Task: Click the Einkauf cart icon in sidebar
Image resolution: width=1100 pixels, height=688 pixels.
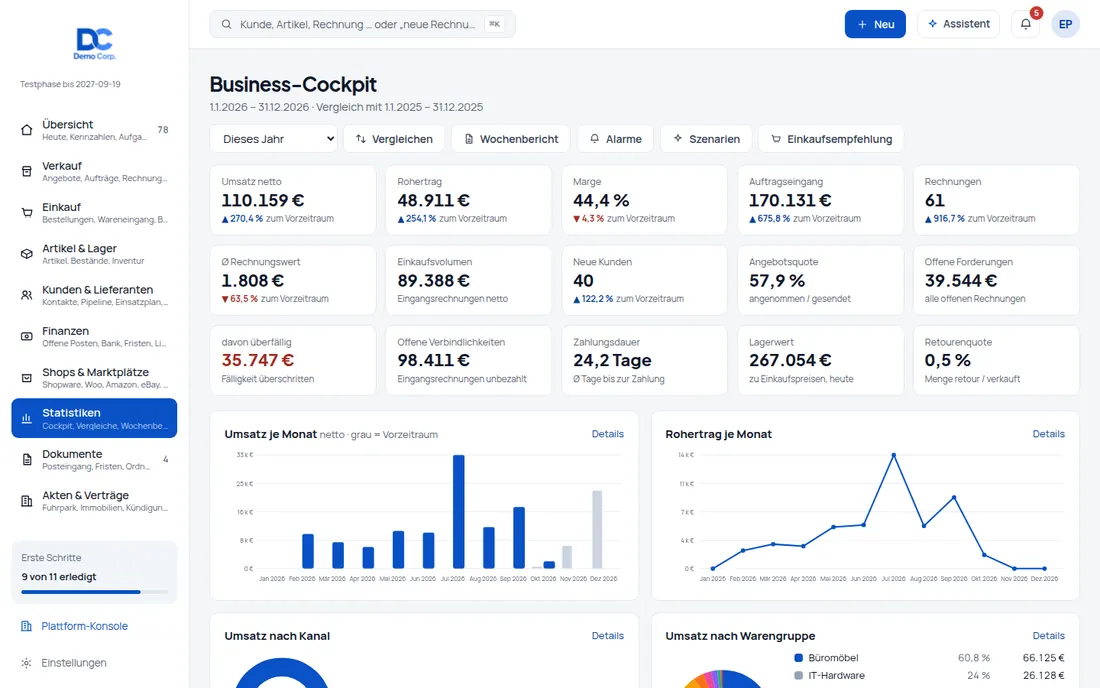Action: pyautogui.click(x=27, y=213)
